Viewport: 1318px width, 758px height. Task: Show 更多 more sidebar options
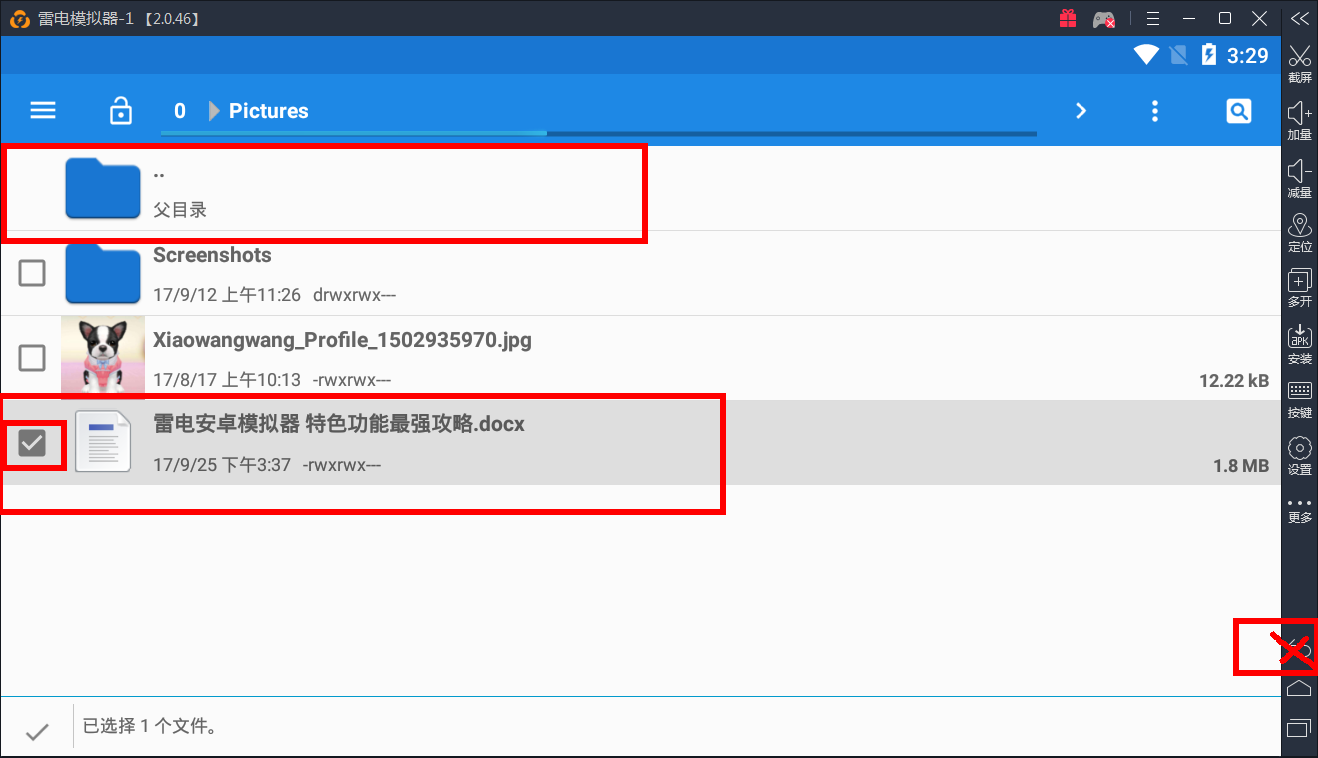1300,510
